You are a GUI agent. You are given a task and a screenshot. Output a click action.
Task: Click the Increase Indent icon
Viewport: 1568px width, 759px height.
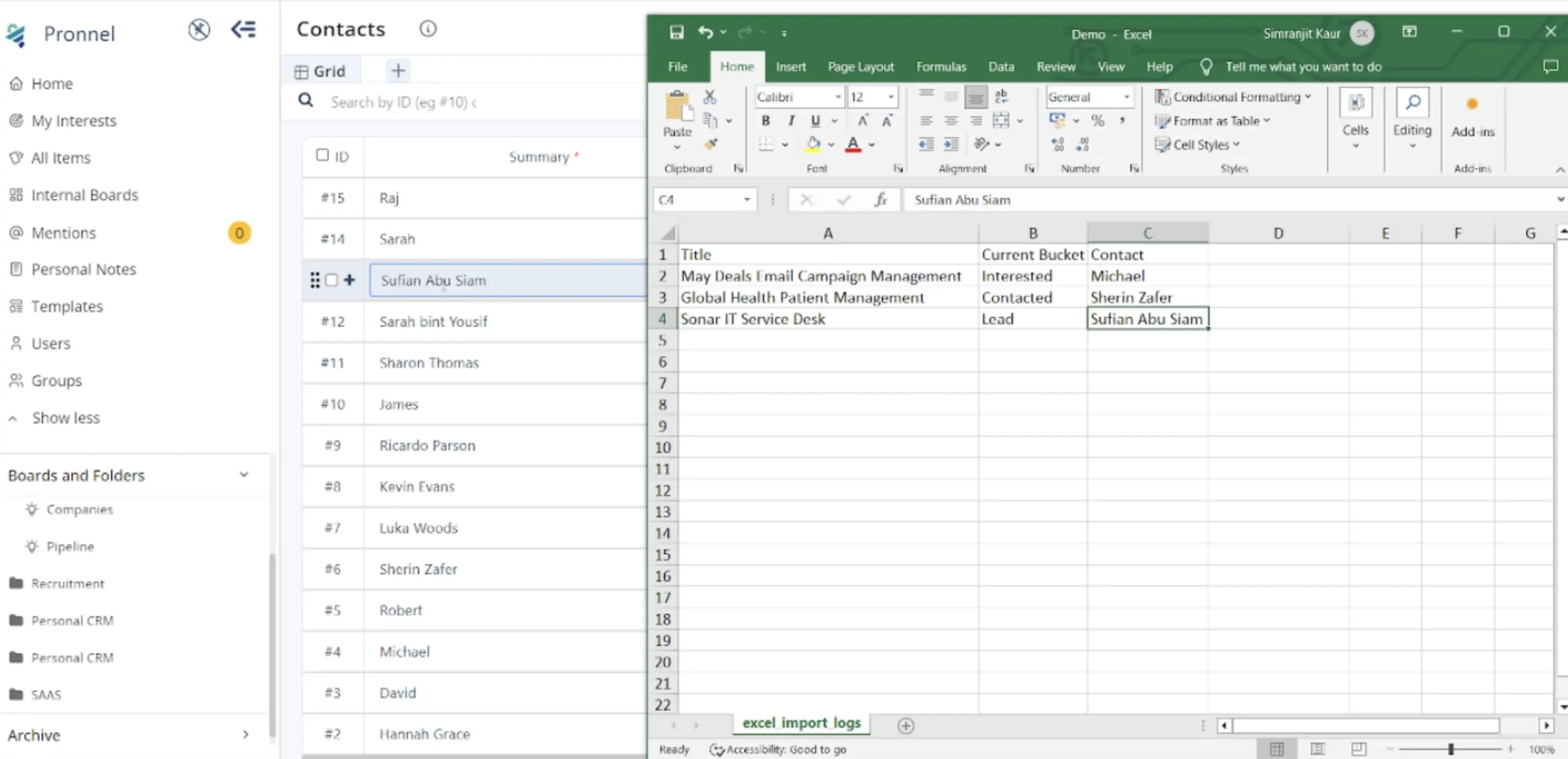[x=951, y=144]
